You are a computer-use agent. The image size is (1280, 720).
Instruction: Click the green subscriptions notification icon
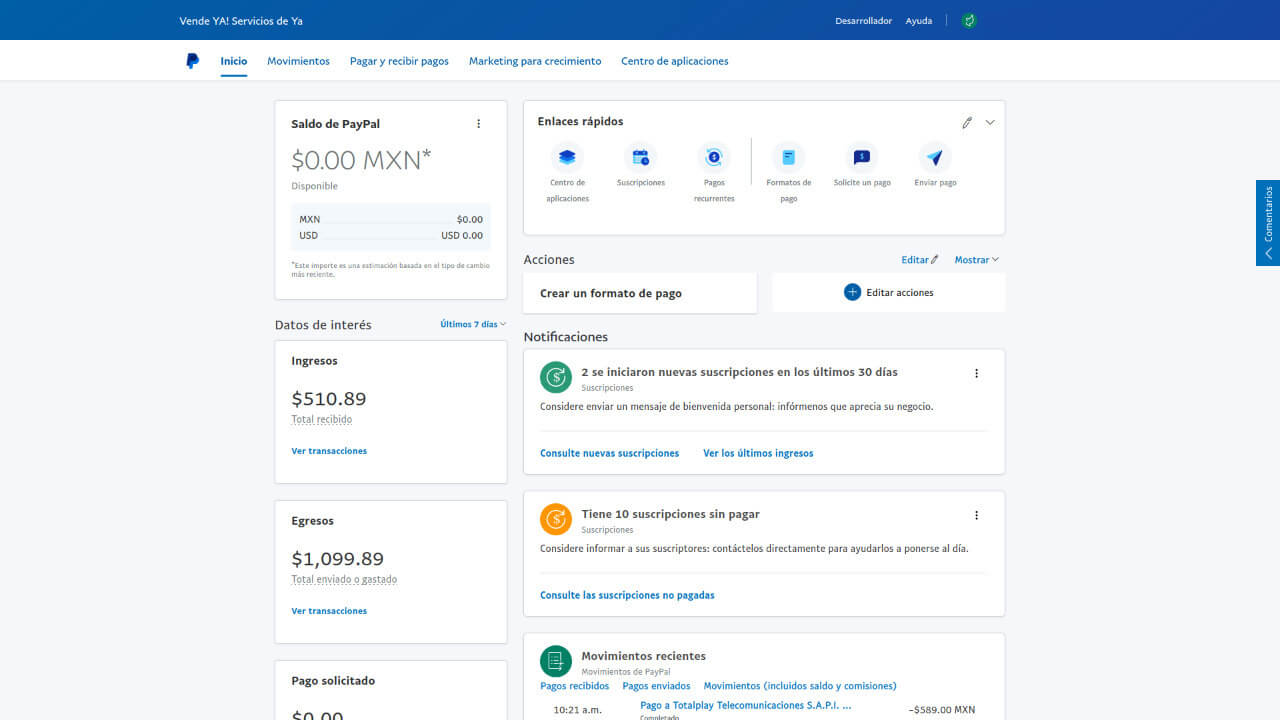556,377
